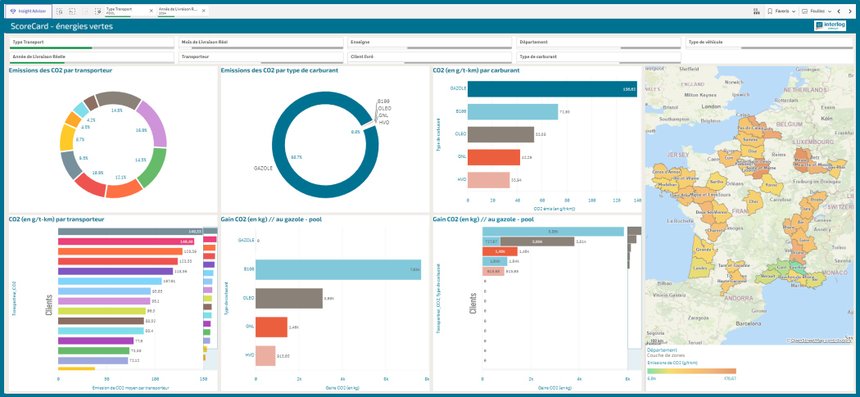
Task: Click HVO bar in CO2 par carburant chart
Action: (x=489, y=180)
